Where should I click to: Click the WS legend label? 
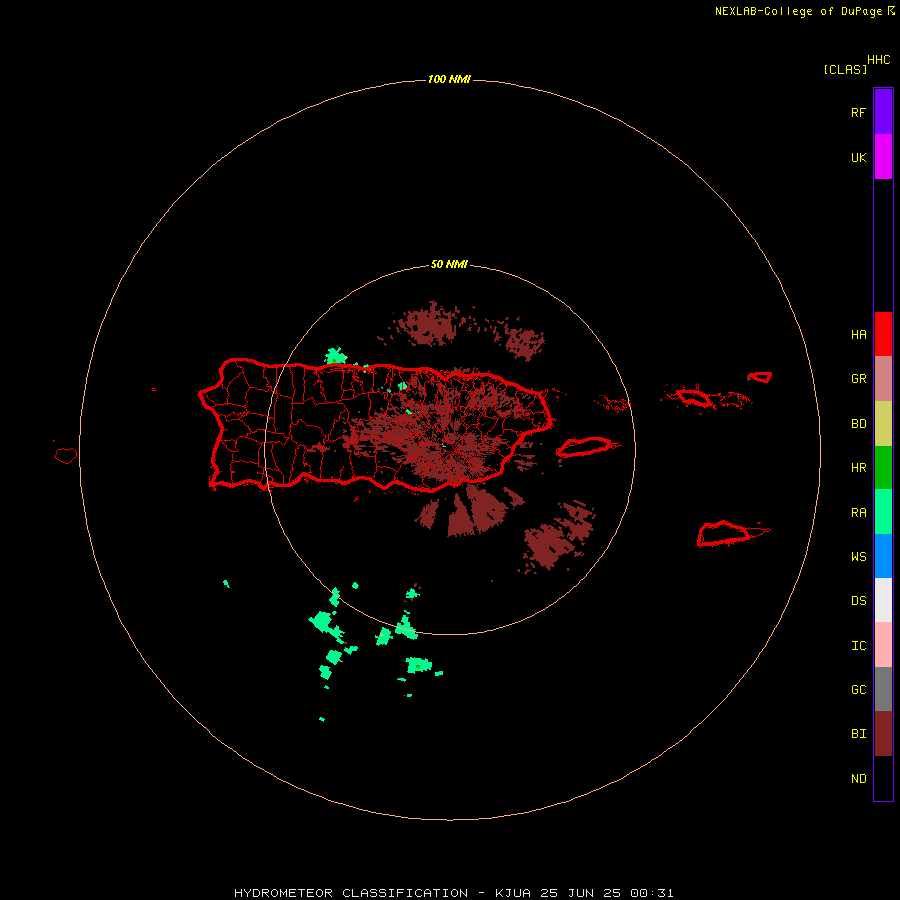(858, 557)
